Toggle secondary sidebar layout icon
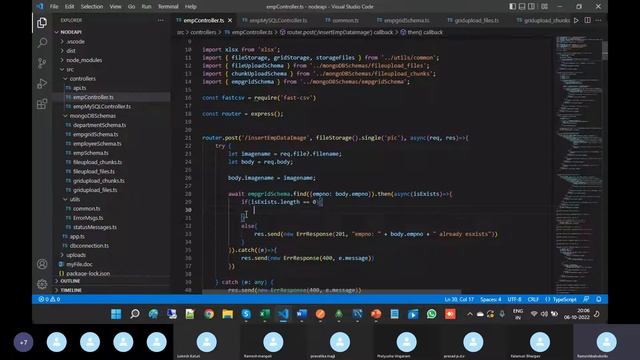 click(x=531, y=7)
